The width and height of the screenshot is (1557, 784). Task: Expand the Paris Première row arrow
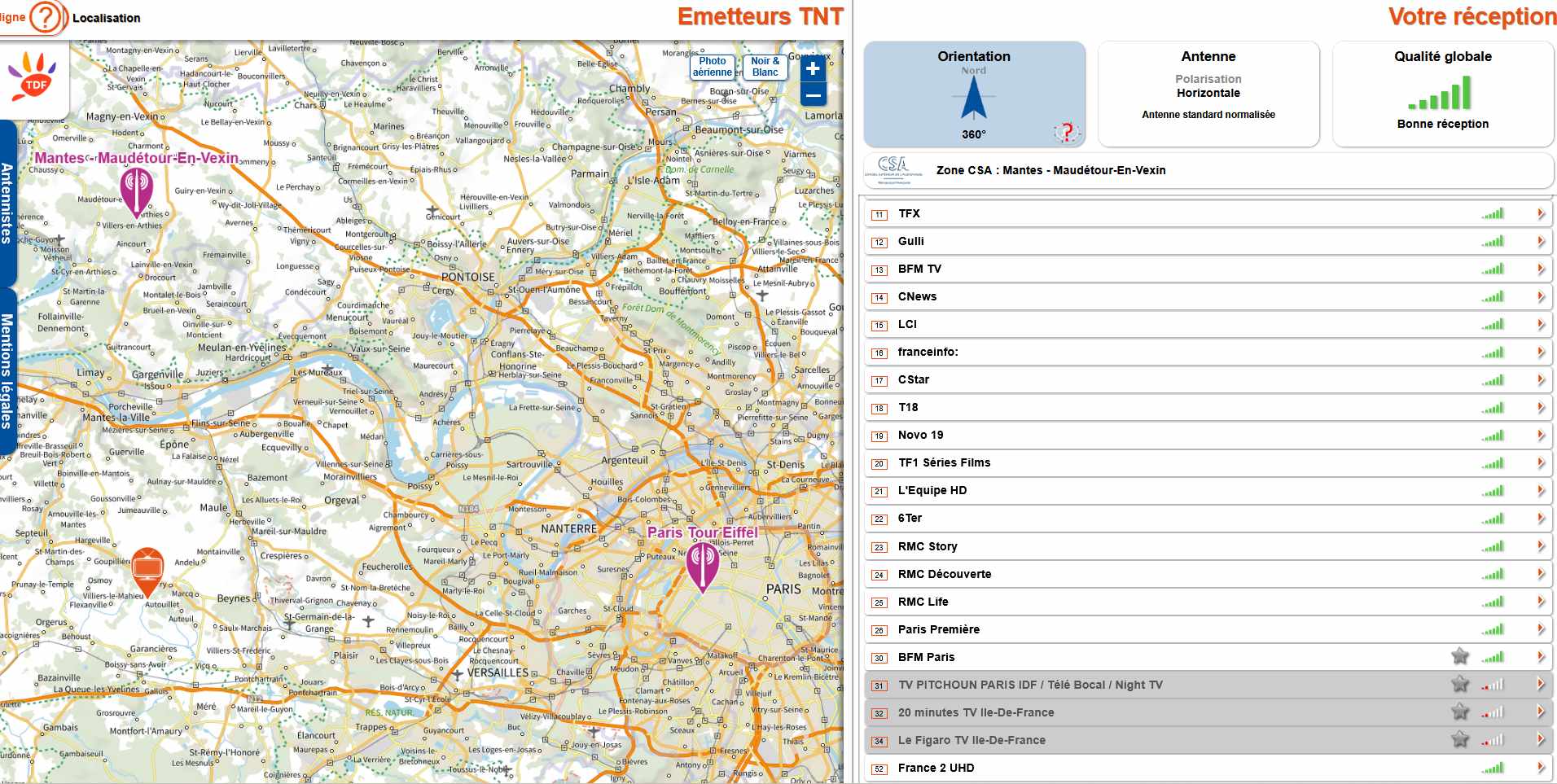click(1541, 629)
